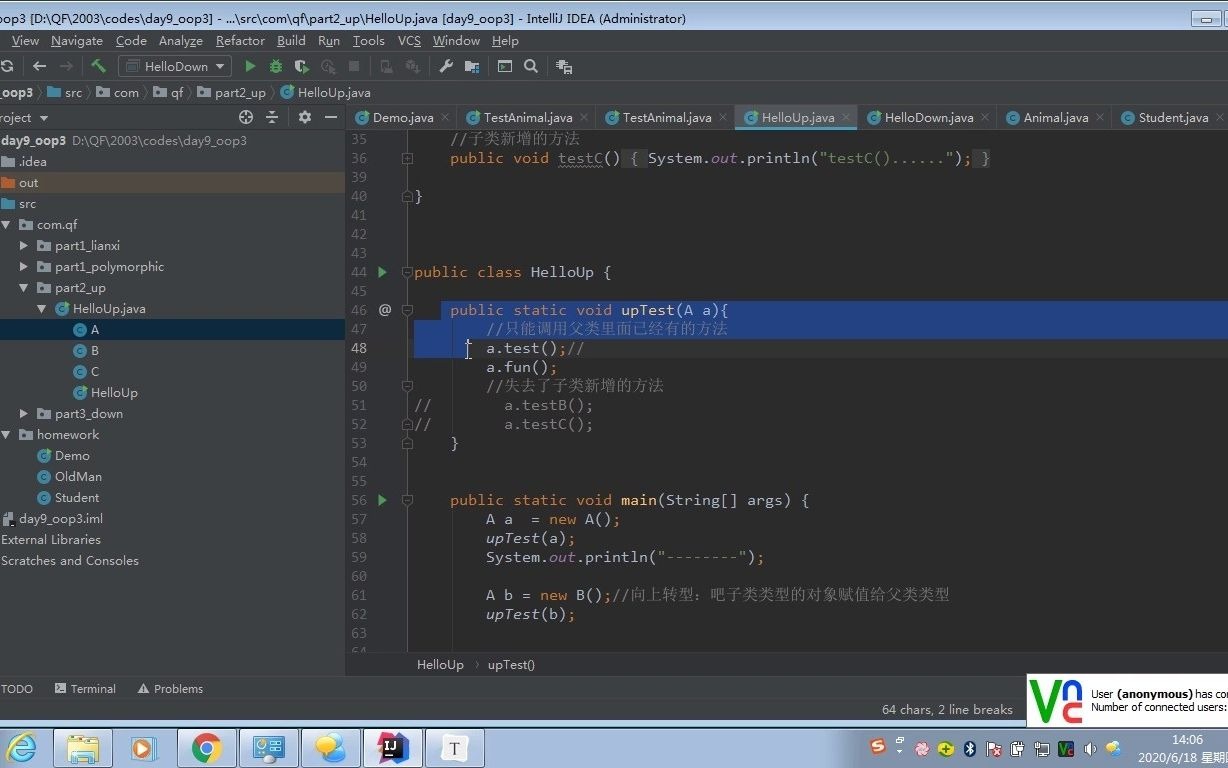The image size is (1228, 768).
Task: Expand the part3_down package
Action: coord(24,413)
